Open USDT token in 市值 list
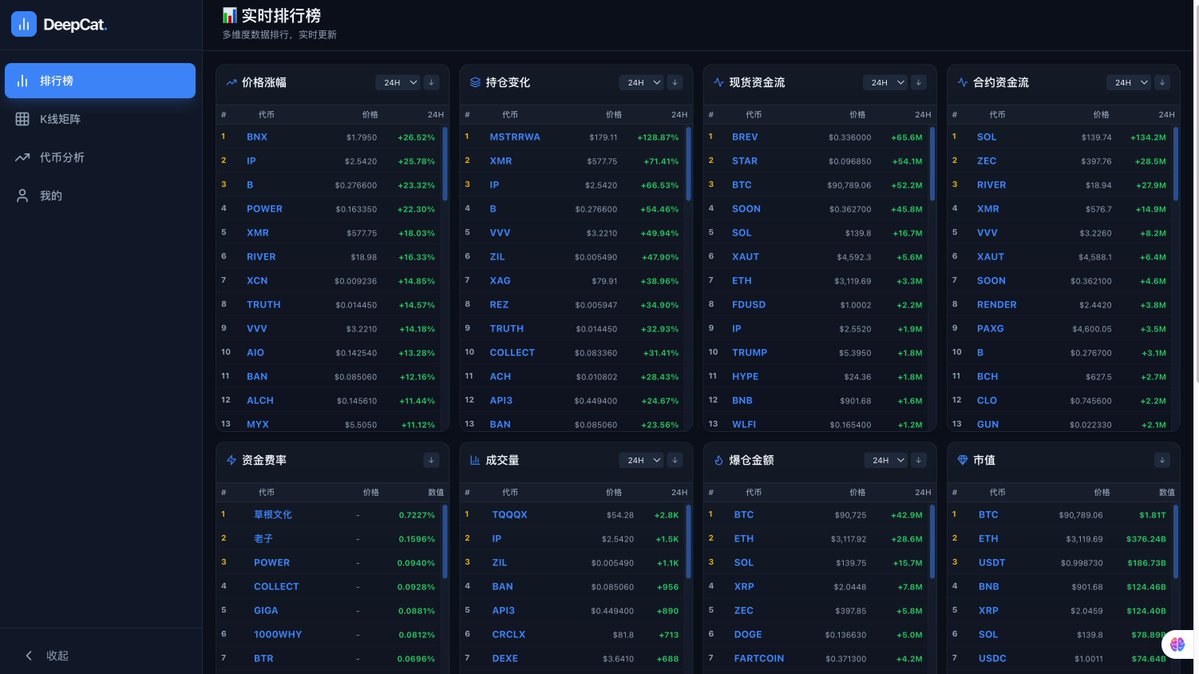 click(992, 562)
